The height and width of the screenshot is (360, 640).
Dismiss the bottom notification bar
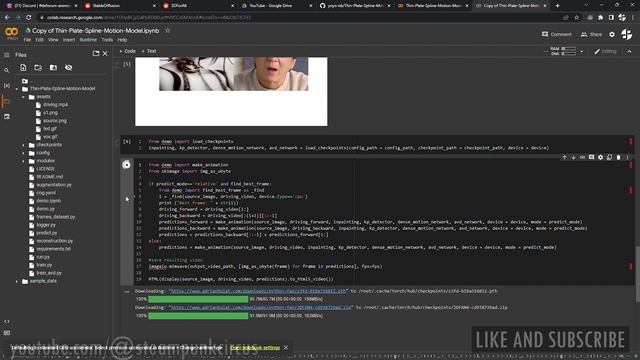(286, 348)
